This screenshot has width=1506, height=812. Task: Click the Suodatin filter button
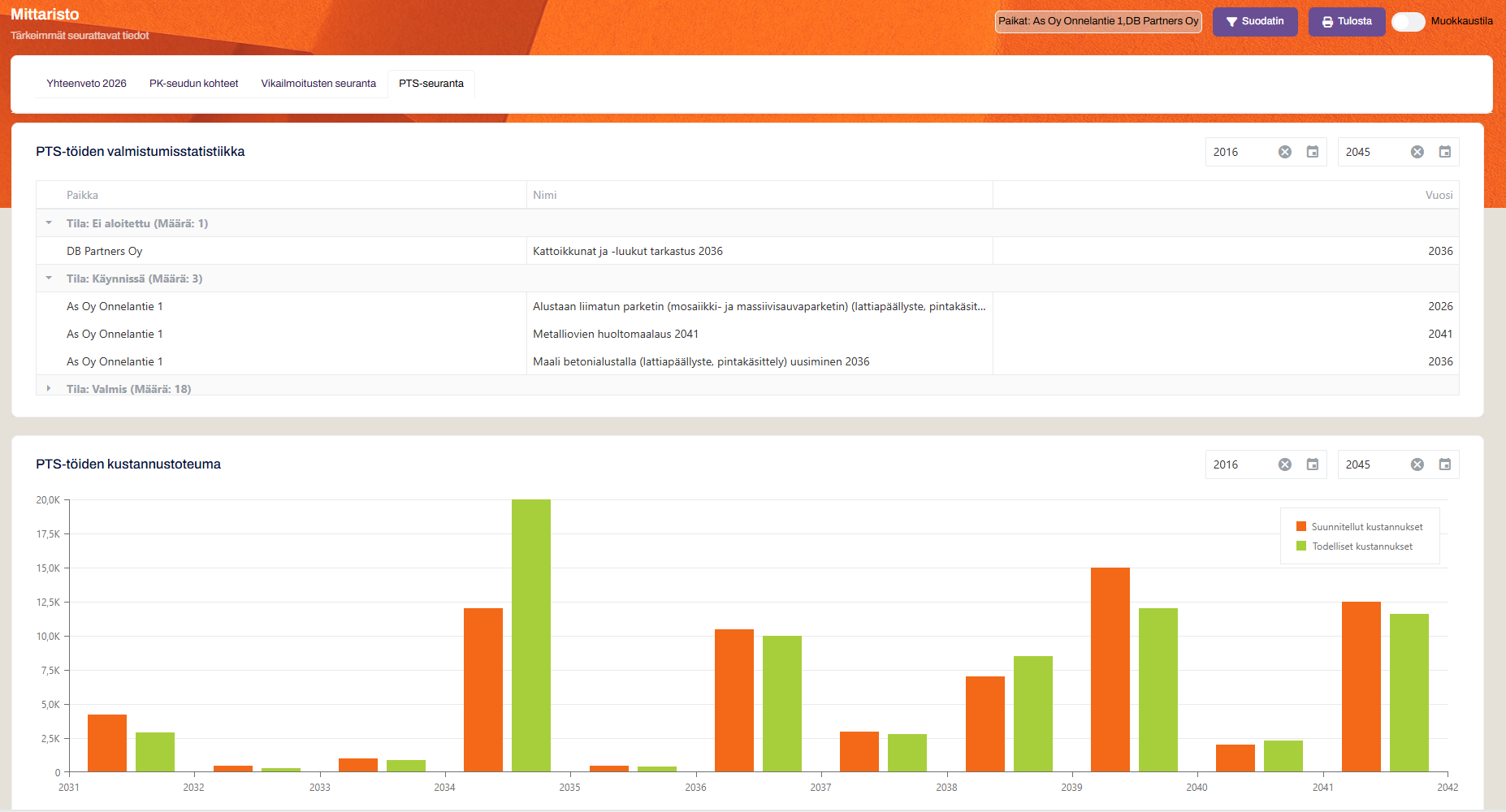click(x=1254, y=22)
